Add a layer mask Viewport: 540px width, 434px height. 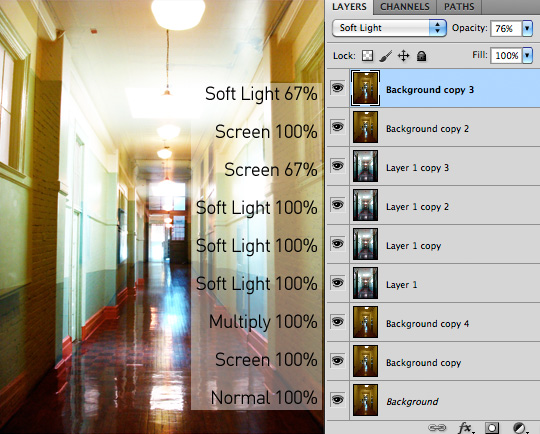point(492,428)
